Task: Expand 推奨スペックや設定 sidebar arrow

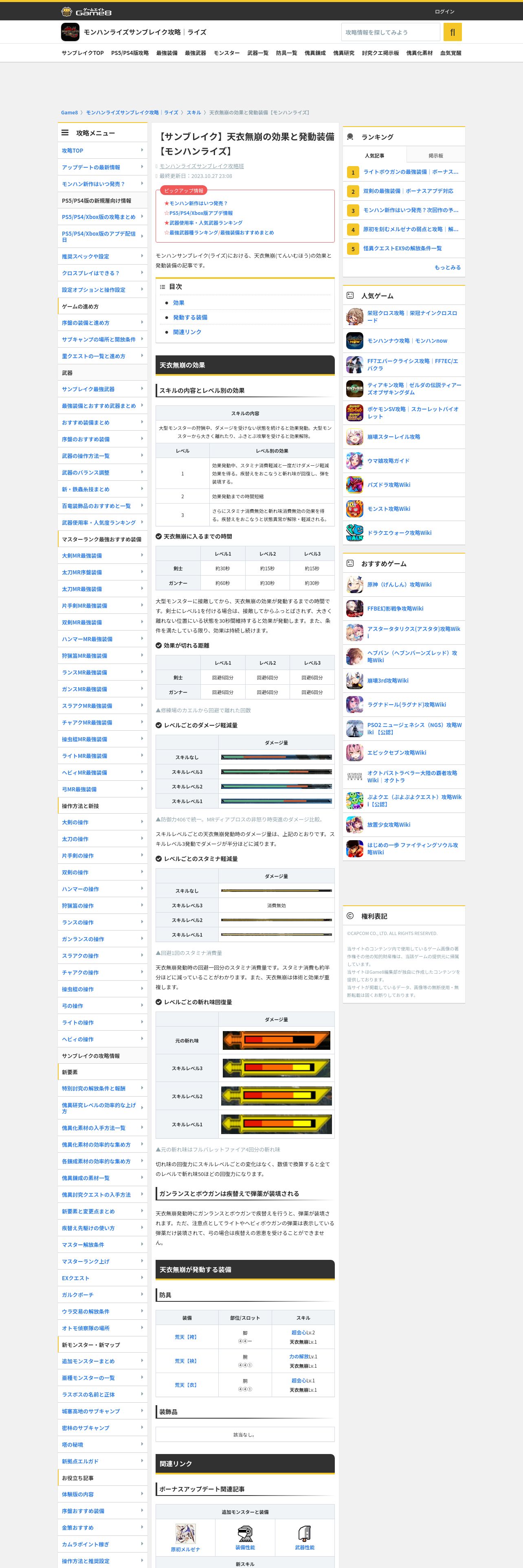Action: [142, 256]
